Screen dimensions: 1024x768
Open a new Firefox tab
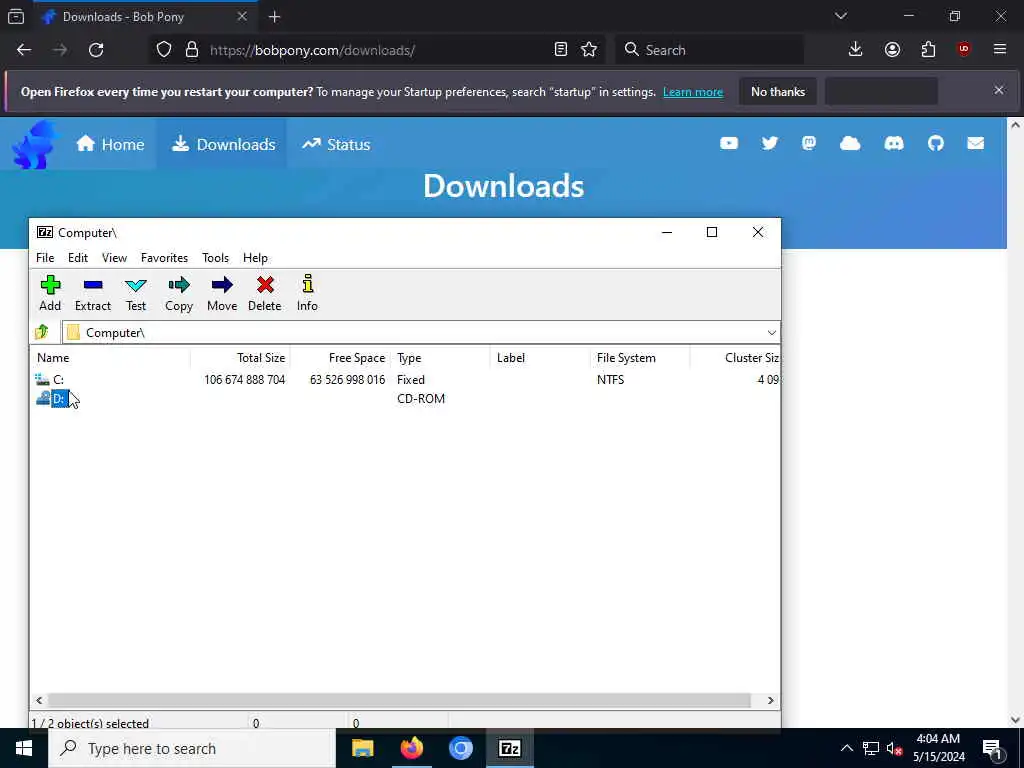[x=274, y=17]
